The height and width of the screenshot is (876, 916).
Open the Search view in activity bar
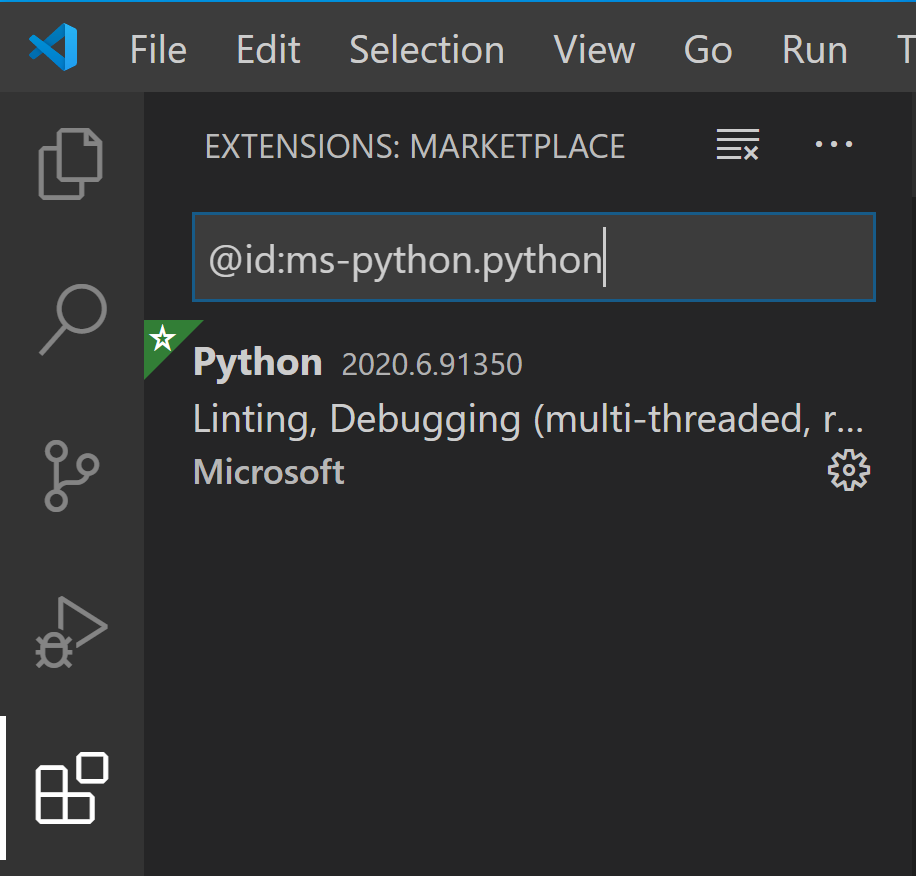(x=72, y=319)
